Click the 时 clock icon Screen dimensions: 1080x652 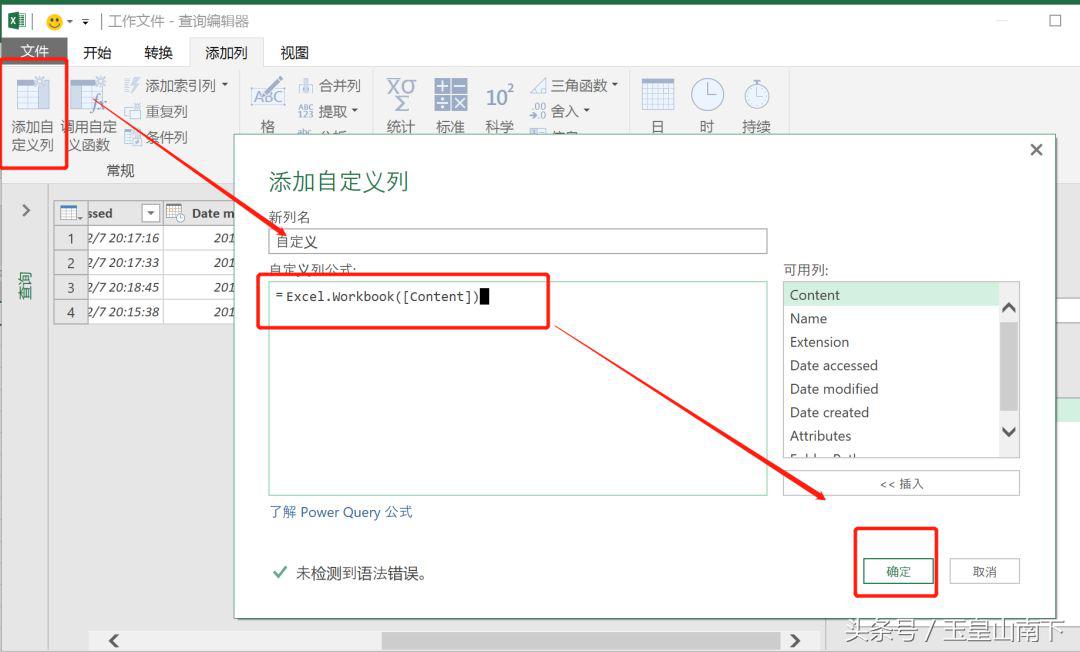coord(707,100)
